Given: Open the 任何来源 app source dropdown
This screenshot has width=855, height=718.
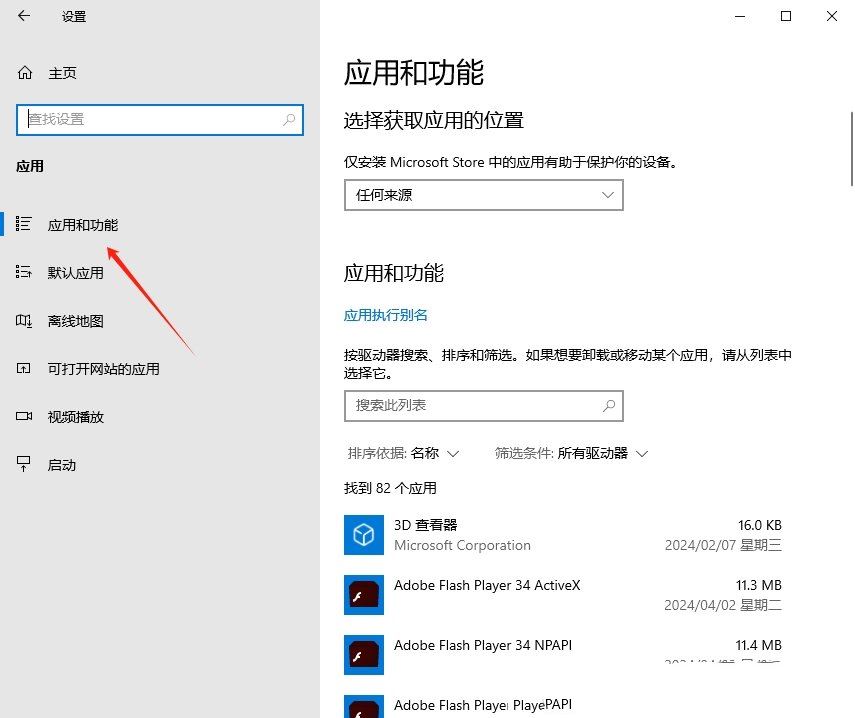Looking at the screenshot, I should (483, 195).
